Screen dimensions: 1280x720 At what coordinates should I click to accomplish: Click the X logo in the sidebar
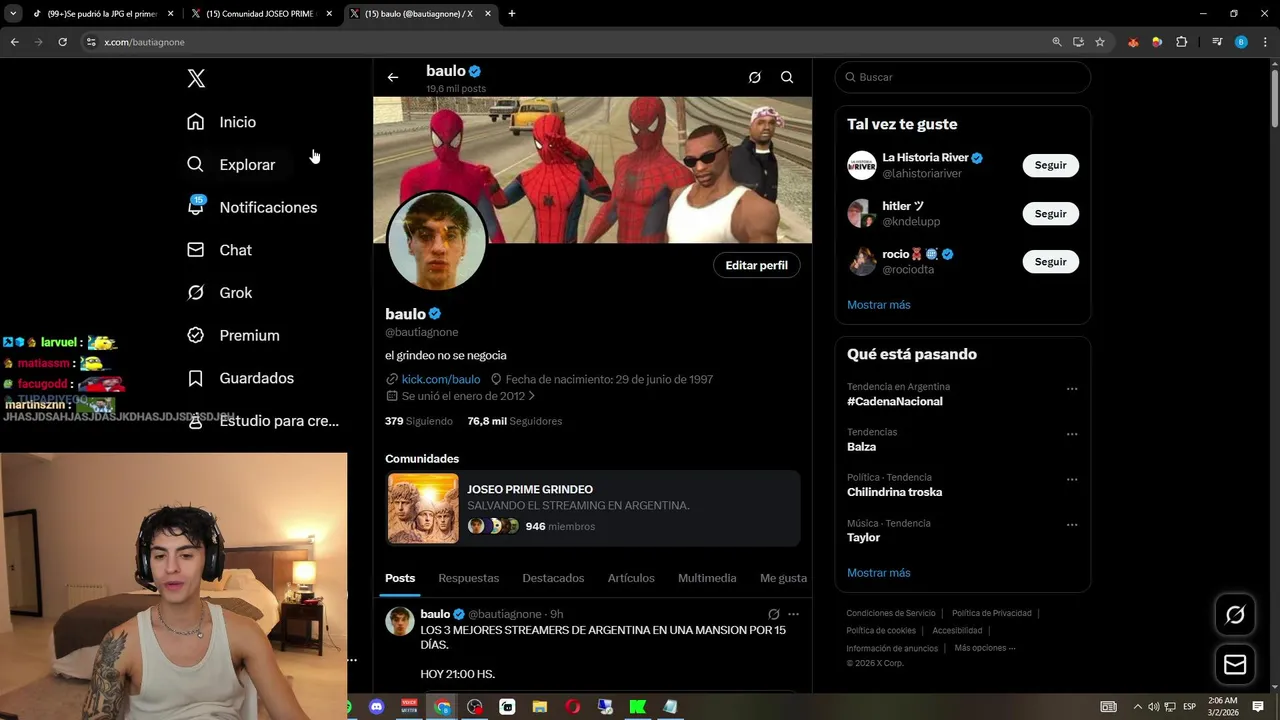click(196, 79)
